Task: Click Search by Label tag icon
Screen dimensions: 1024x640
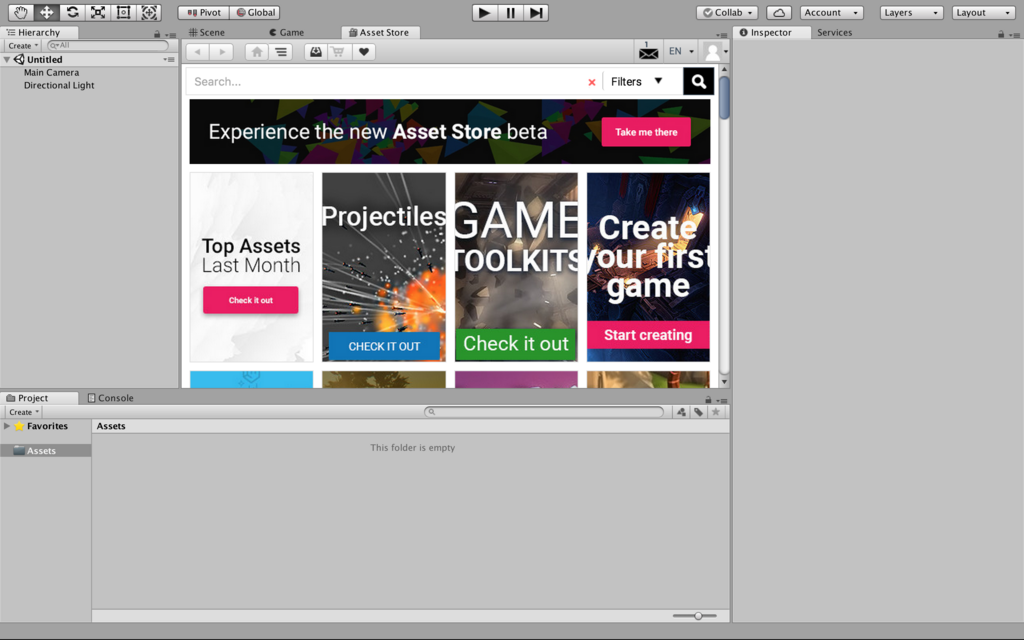Action: pyautogui.click(x=698, y=411)
